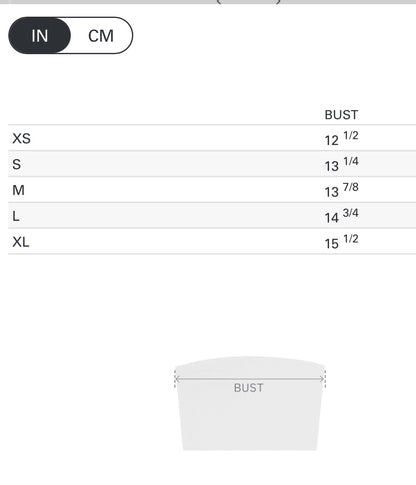416x485 pixels.
Task: Switch units to CM
Action: [101, 36]
